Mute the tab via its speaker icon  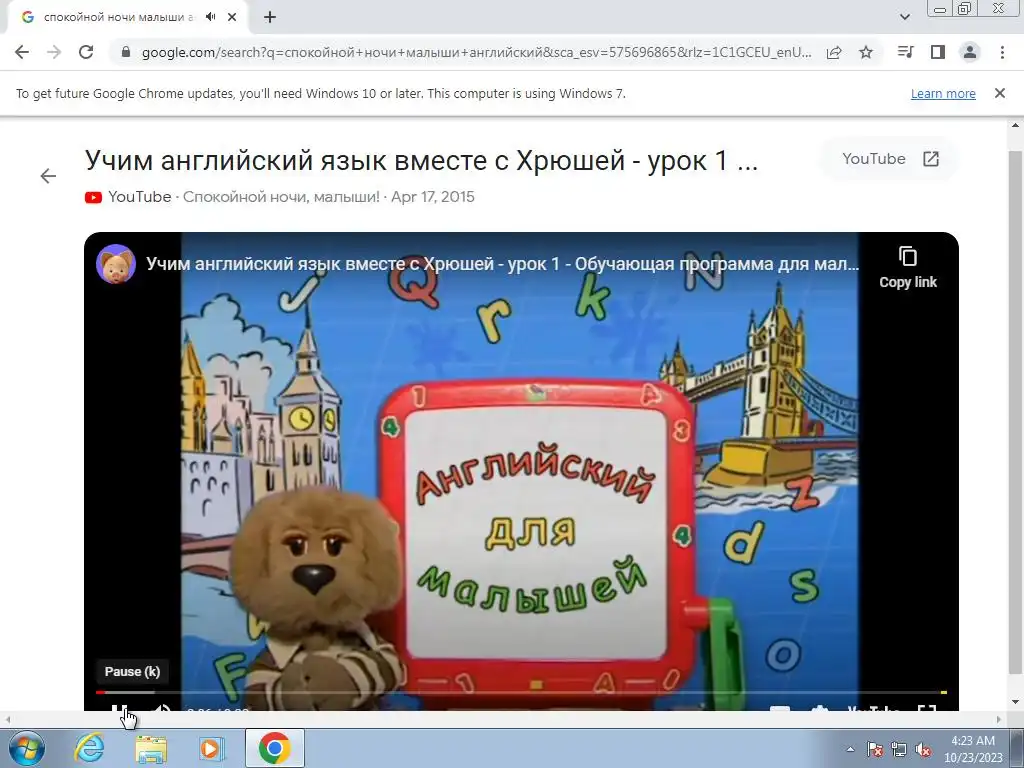[210, 17]
